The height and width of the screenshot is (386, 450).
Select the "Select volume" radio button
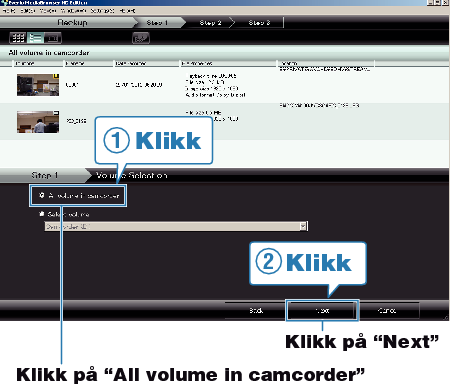42,214
